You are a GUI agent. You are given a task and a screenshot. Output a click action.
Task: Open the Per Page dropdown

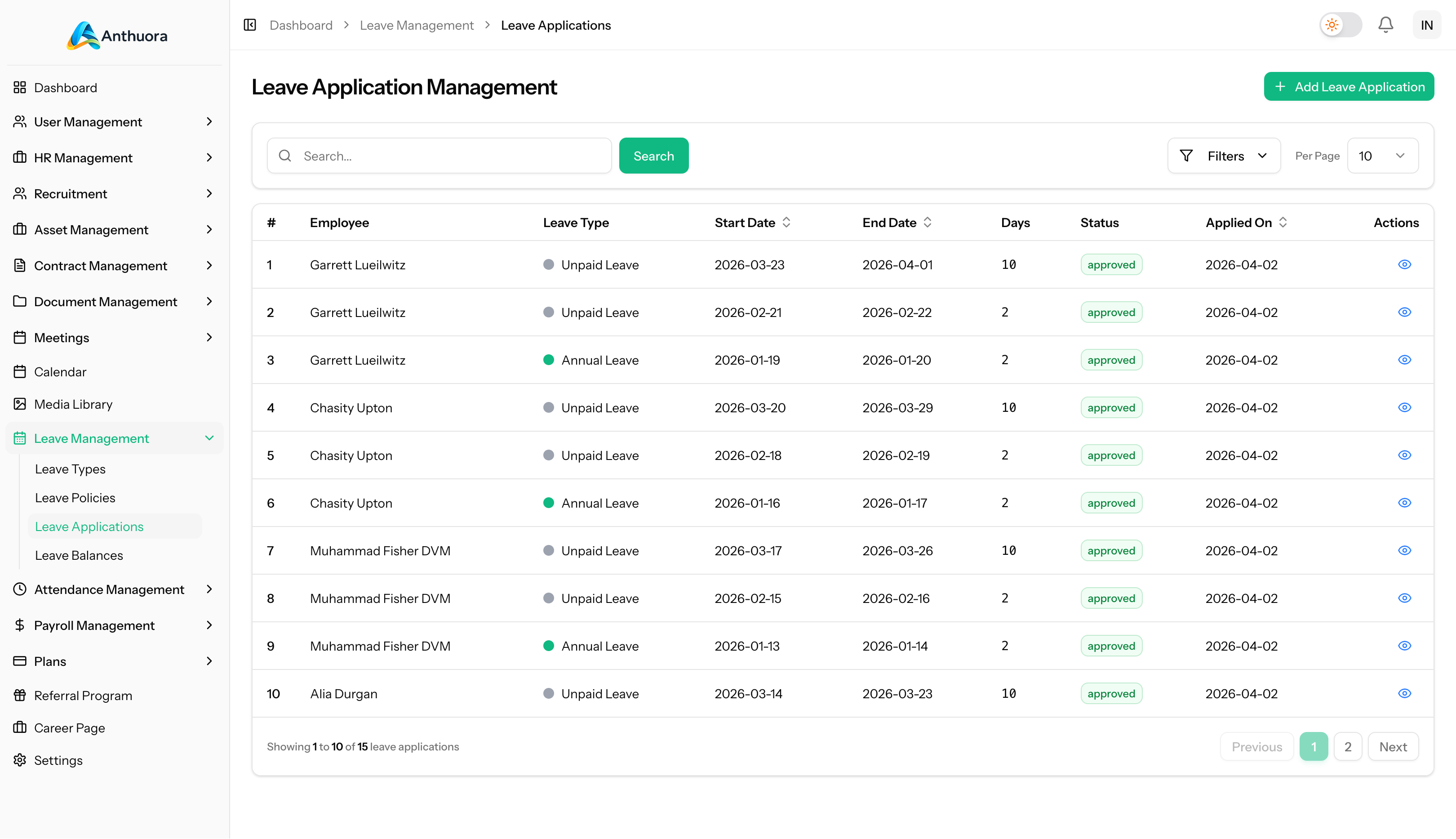click(1382, 156)
